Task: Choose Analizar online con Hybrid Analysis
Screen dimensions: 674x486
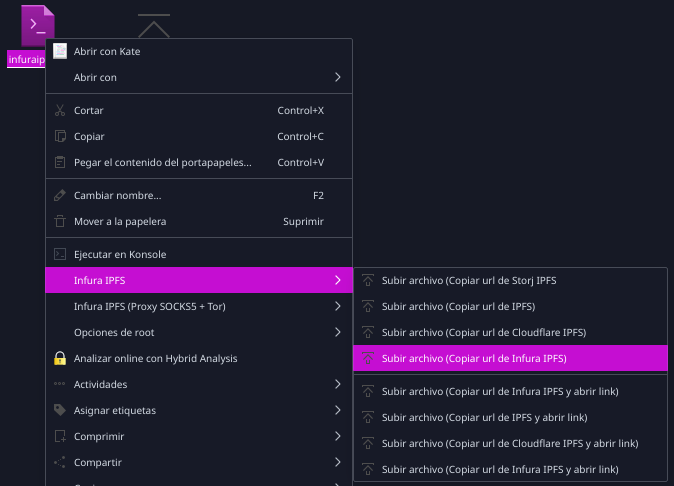Action: (199, 358)
